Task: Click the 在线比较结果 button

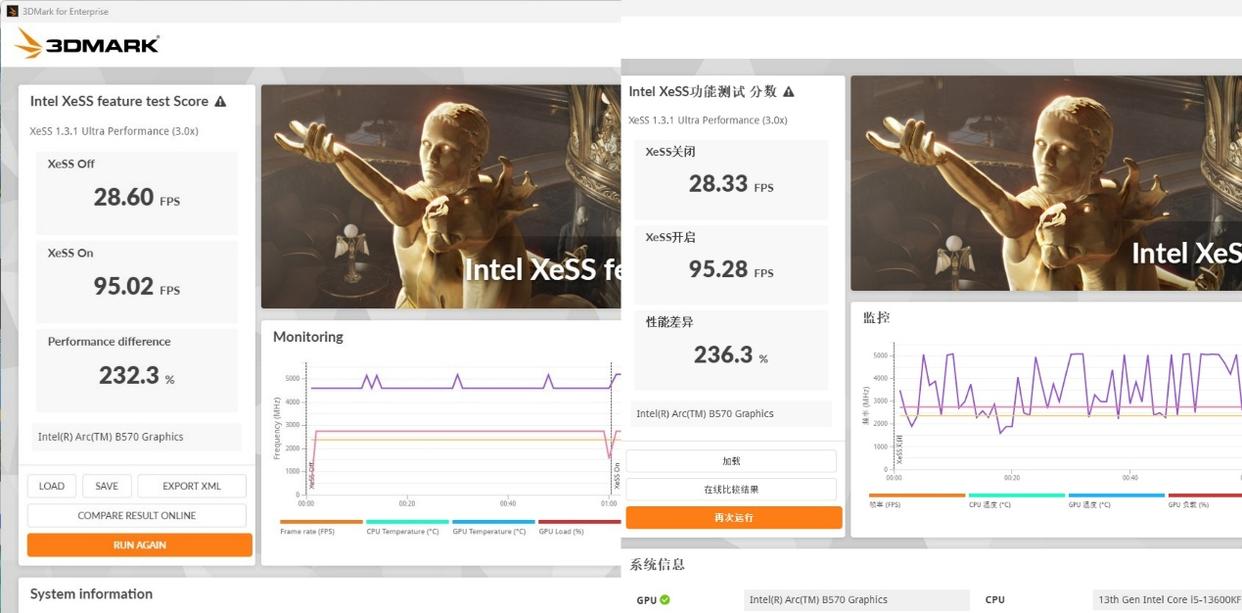Action: pyautogui.click(x=731, y=489)
